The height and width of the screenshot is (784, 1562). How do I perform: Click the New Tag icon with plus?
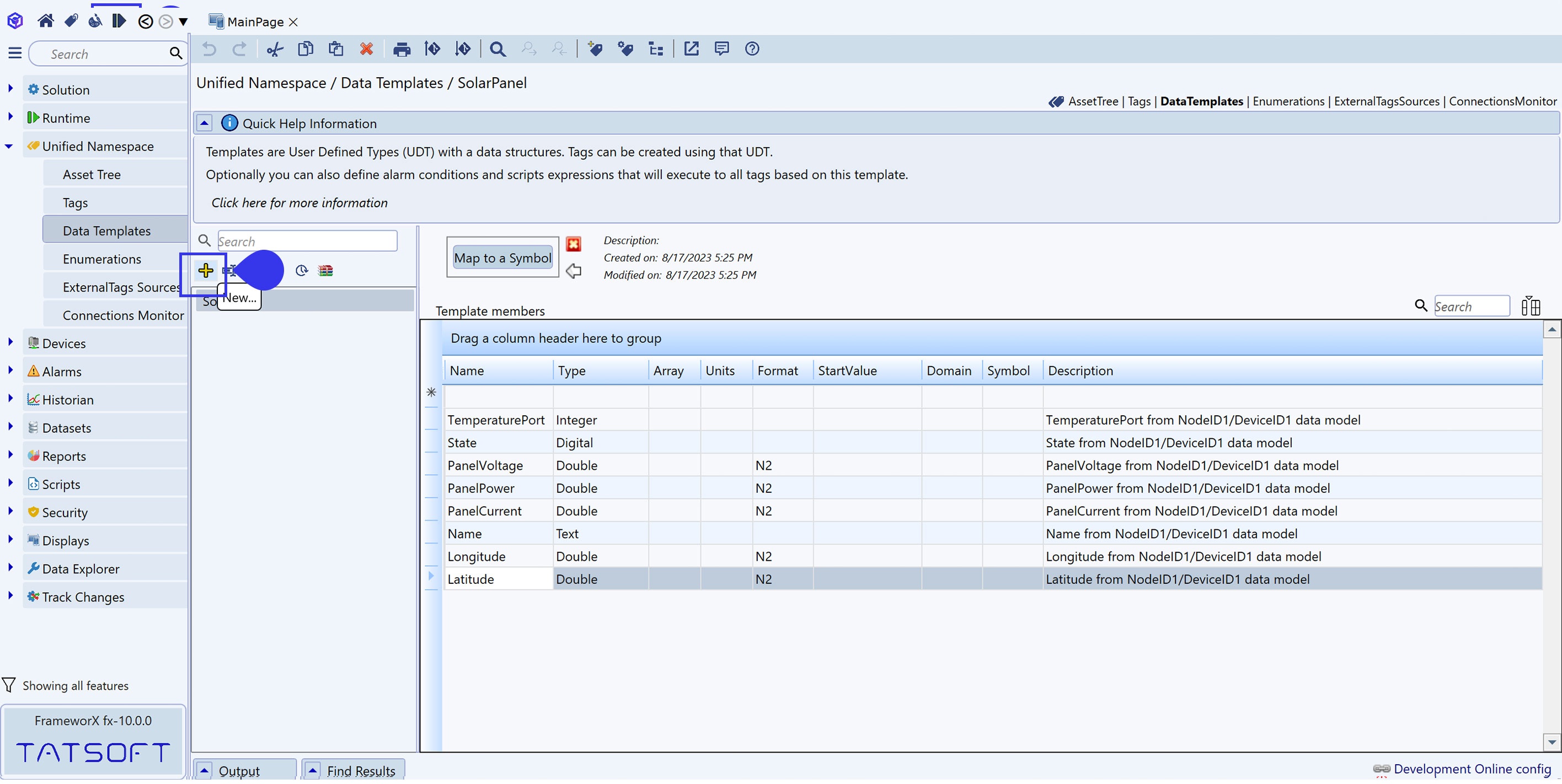click(x=595, y=49)
